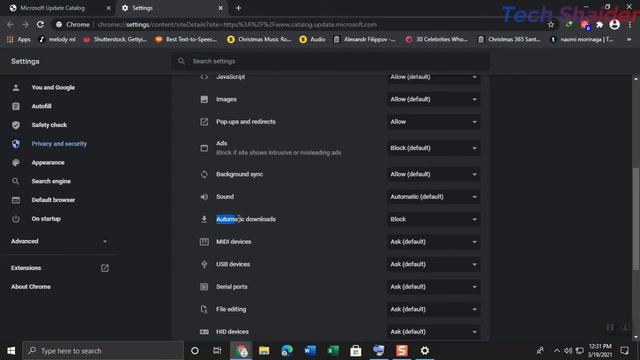Open File editing permission dropdown

(433, 309)
